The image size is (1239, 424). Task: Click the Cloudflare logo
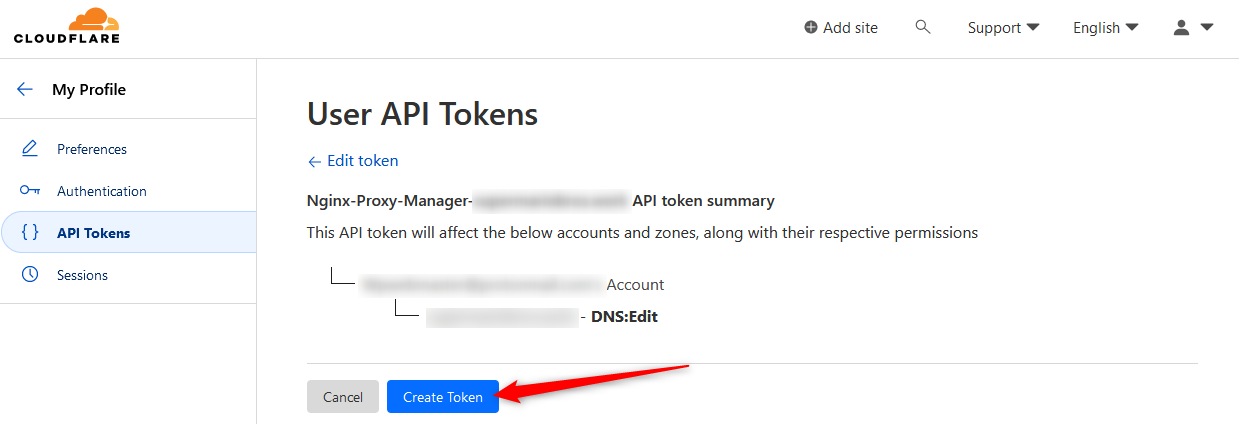[x=66, y=26]
